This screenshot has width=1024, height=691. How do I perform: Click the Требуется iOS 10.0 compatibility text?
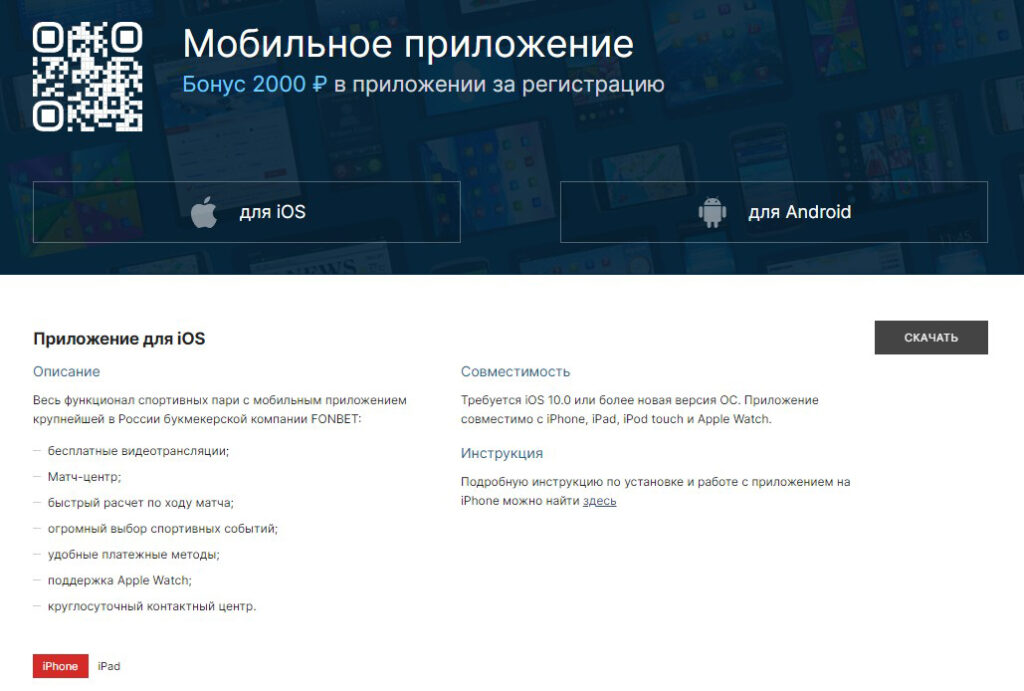(639, 410)
